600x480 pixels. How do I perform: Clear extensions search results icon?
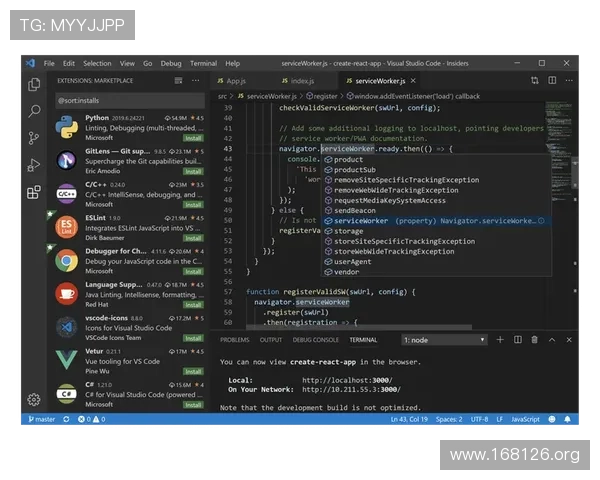(x=178, y=80)
